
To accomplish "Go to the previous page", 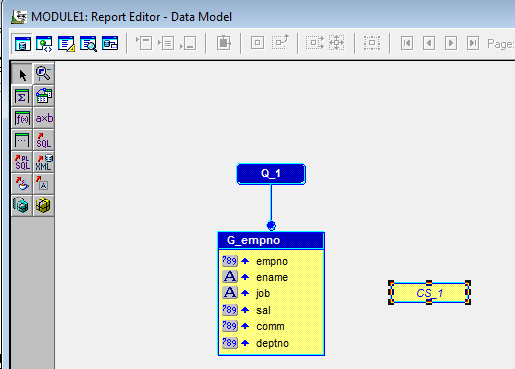I will [429, 43].
